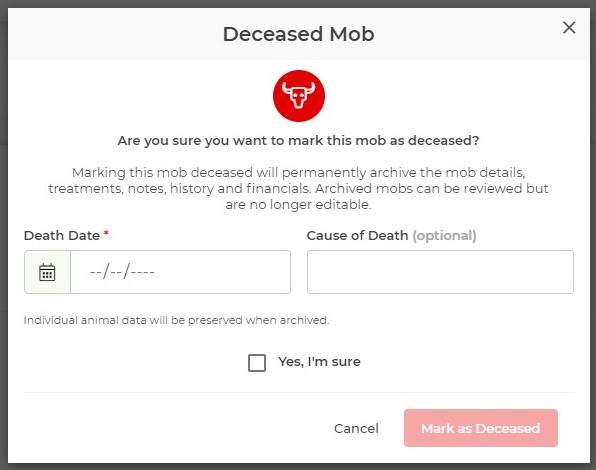Click the red bull skull icon
The width and height of the screenshot is (596, 470).
point(299,96)
